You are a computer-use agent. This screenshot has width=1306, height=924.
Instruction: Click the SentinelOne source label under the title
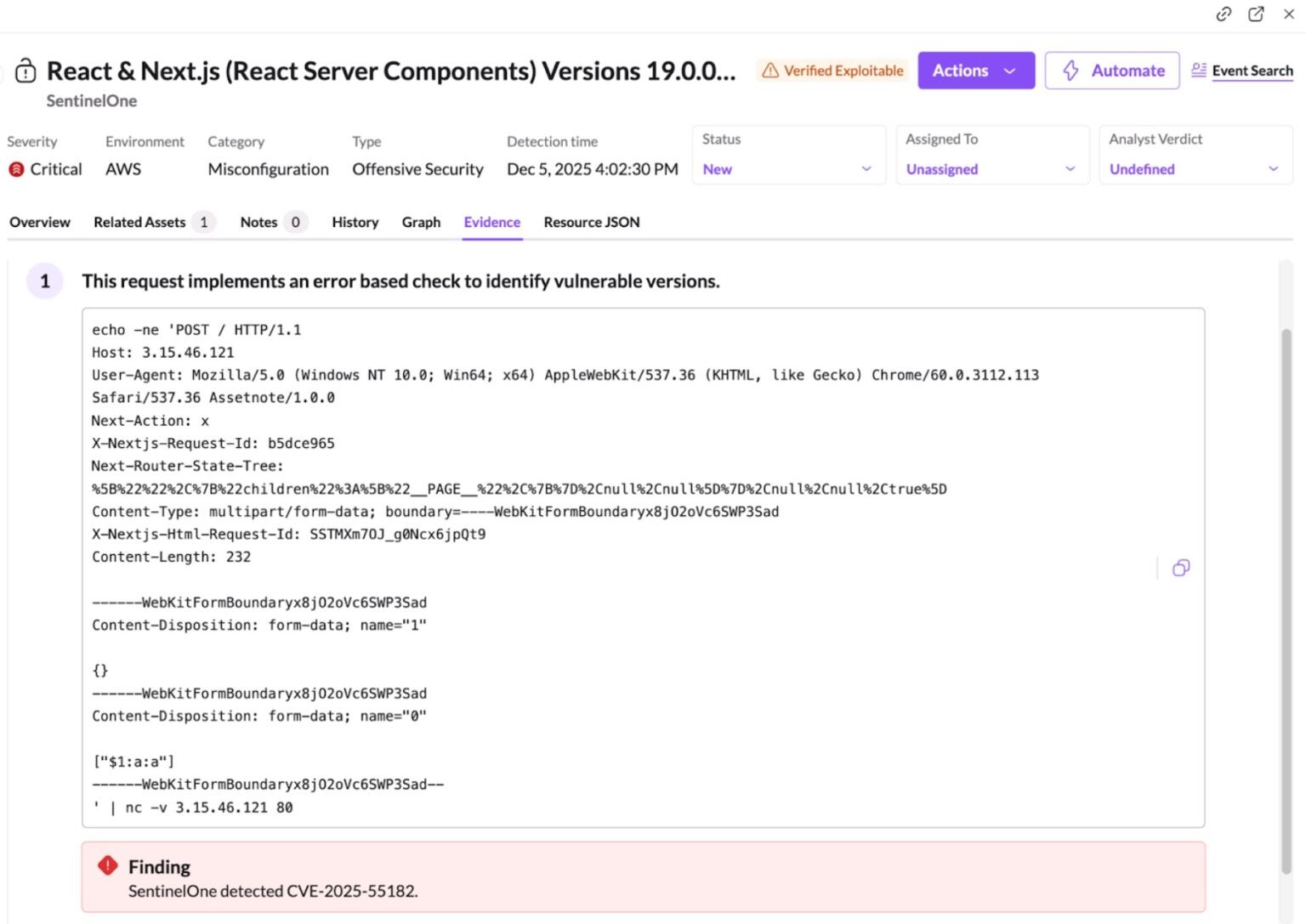tap(91, 100)
